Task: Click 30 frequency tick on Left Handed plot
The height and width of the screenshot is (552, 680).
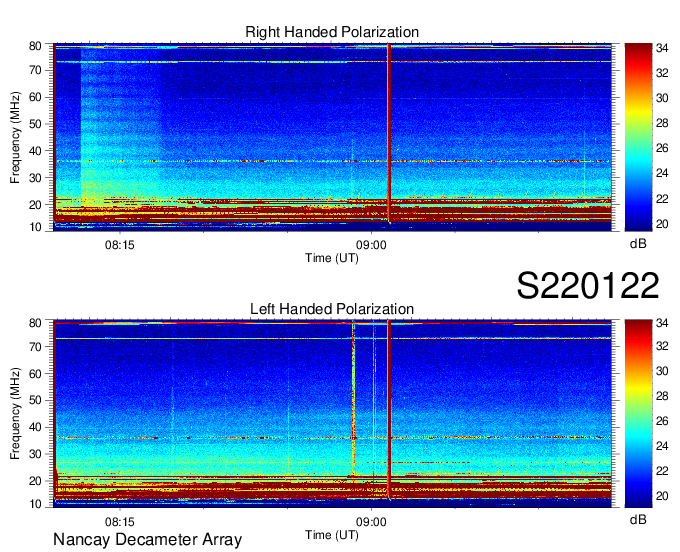Action: pos(35,454)
